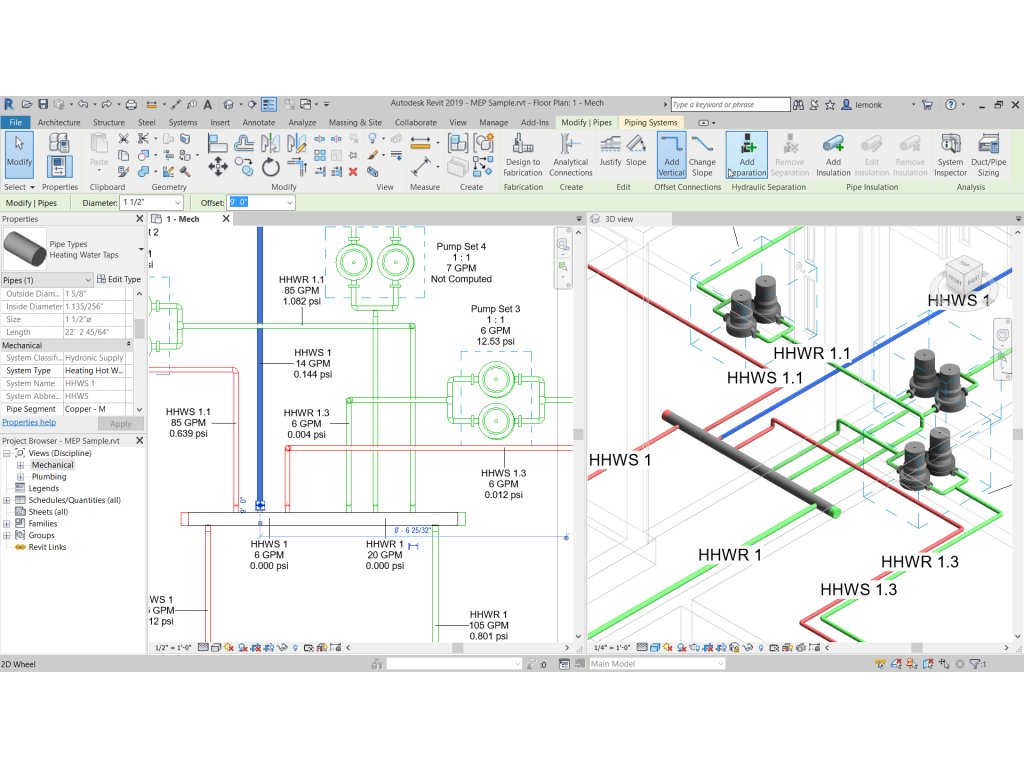Open Visual Style in the 3D view control bar
This screenshot has width=1024, height=768.
(x=655, y=648)
